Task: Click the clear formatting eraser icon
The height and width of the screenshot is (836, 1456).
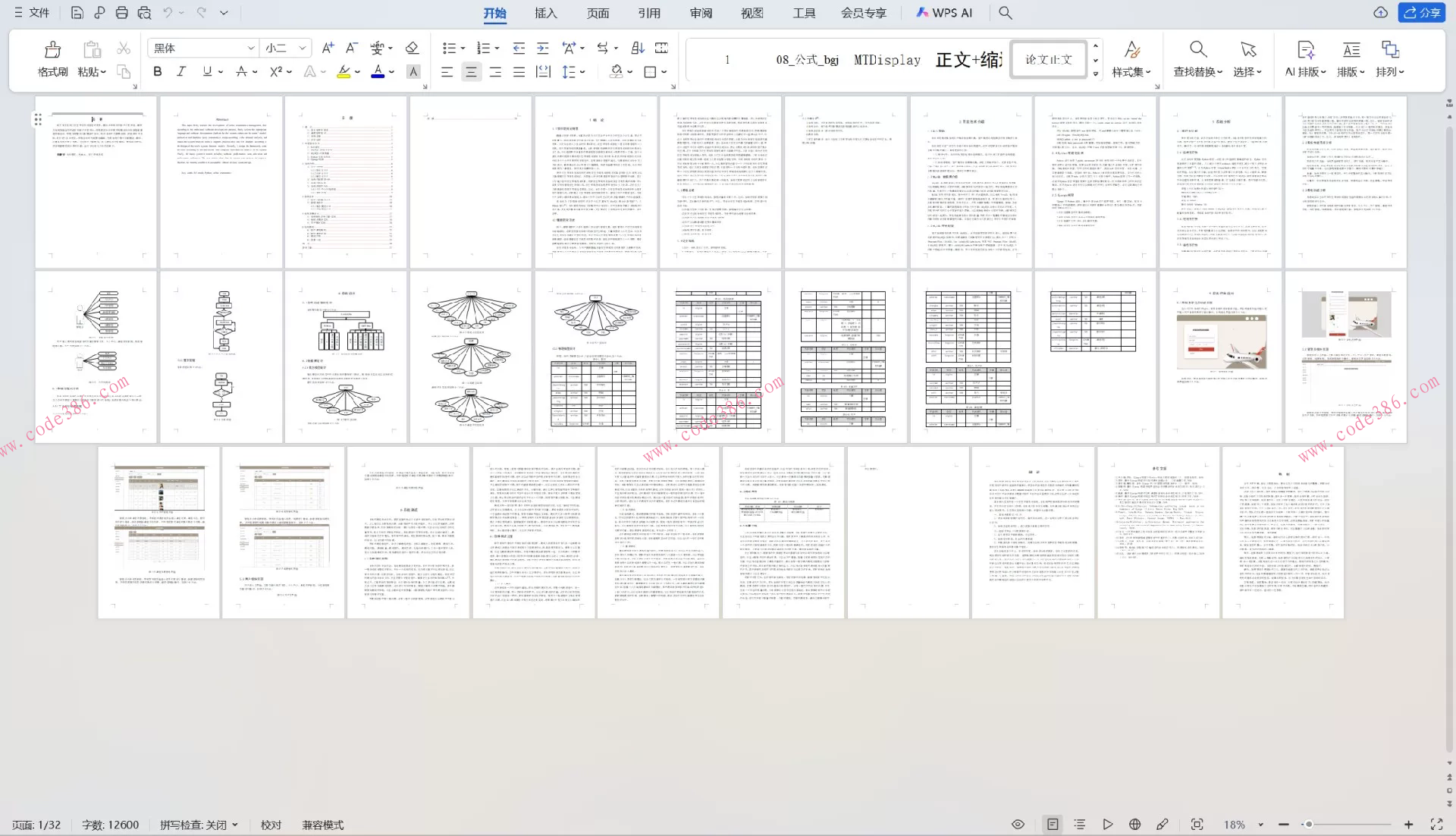Action: tap(412, 48)
